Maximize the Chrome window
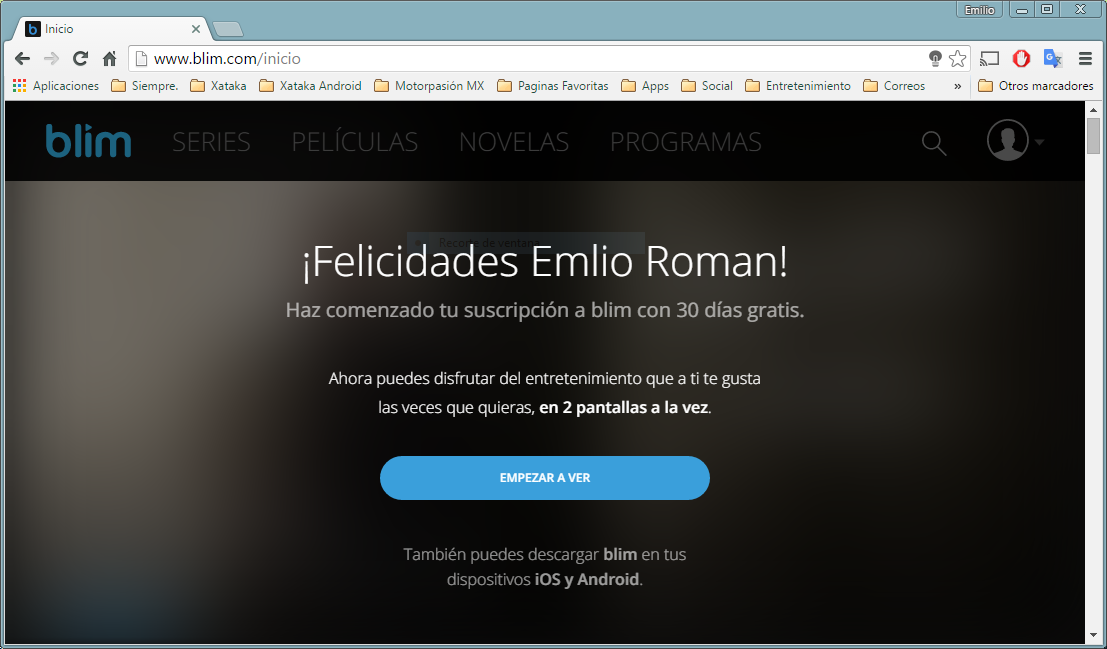This screenshot has height=649, width=1107. tap(1047, 10)
